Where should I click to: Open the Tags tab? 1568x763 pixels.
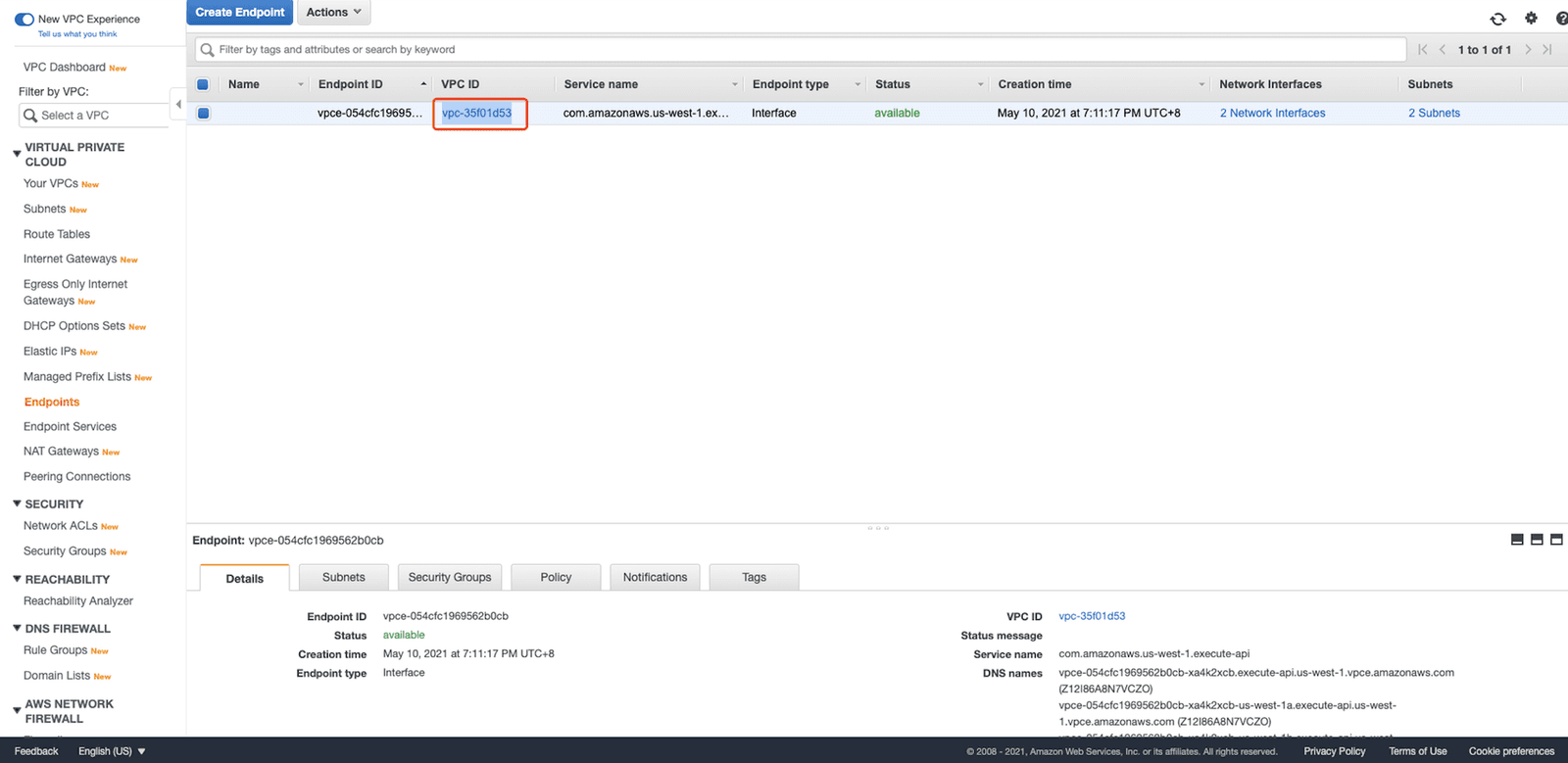click(754, 577)
